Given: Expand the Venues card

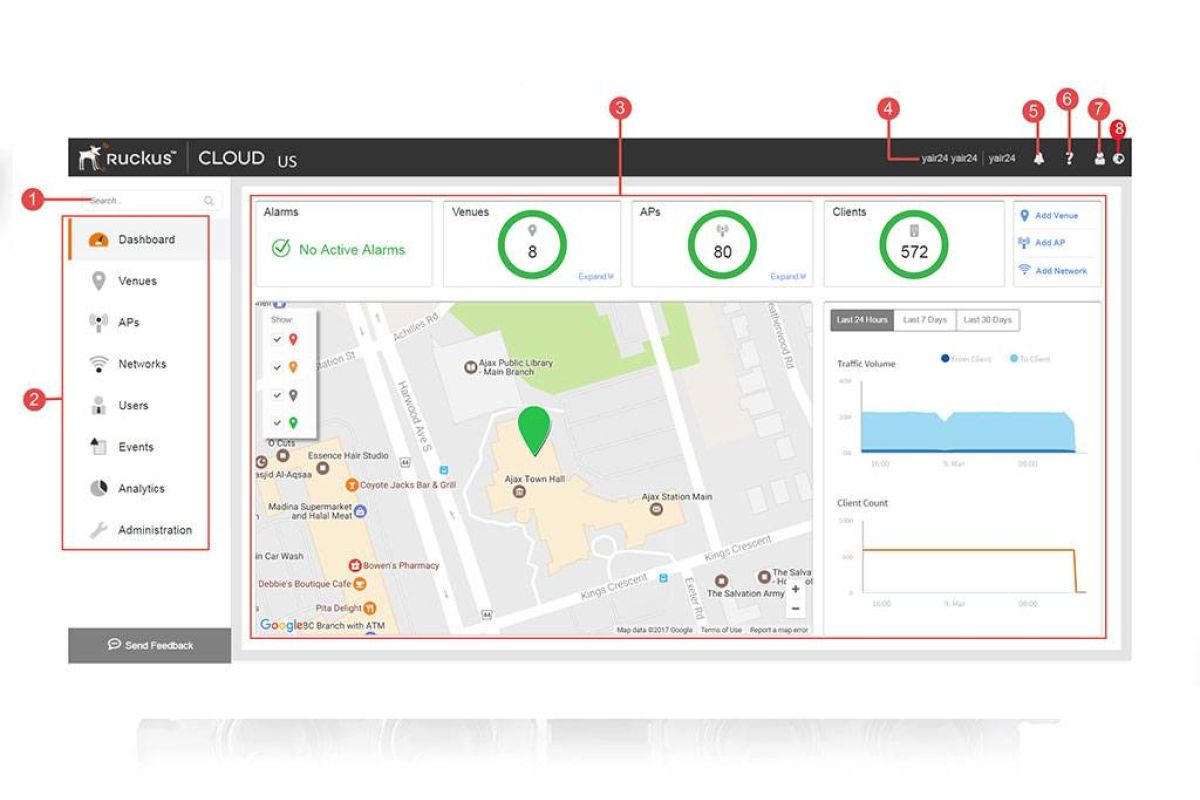Looking at the screenshot, I should pos(596,277).
